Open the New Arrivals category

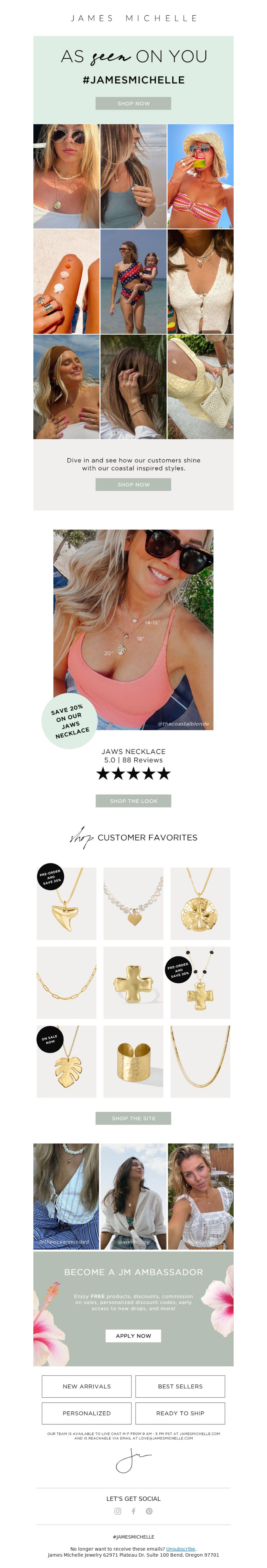(87, 1387)
